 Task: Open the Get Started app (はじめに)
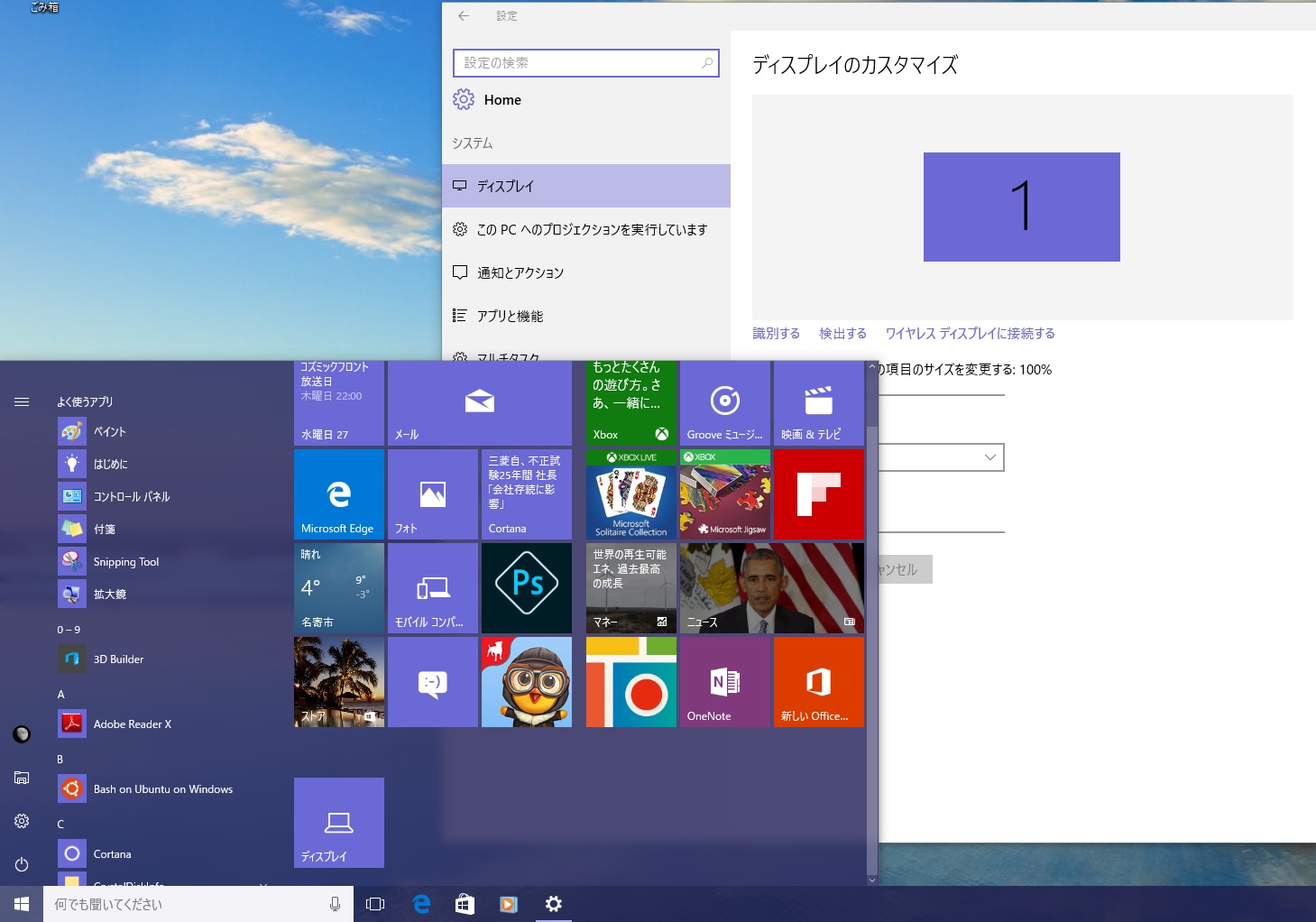[162, 464]
